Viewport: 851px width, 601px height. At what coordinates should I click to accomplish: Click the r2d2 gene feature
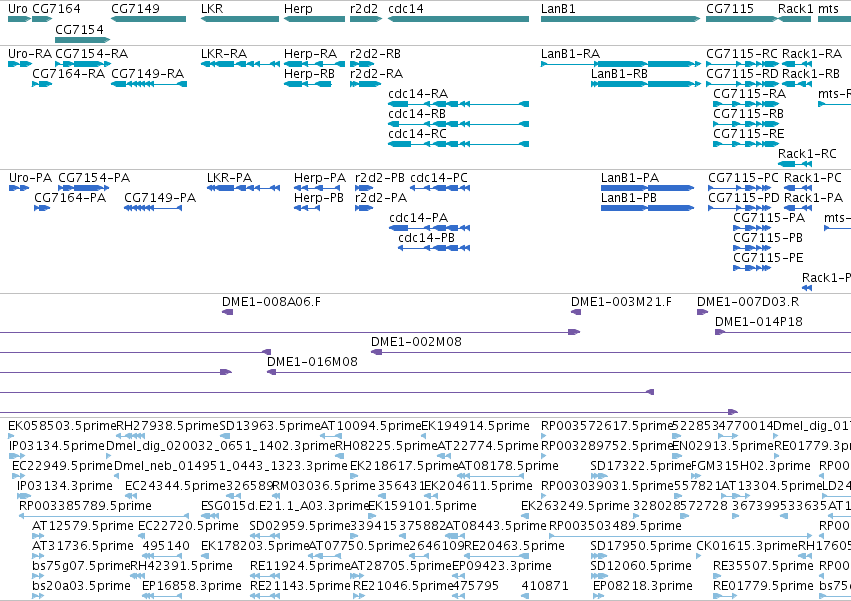tap(366, 19)
